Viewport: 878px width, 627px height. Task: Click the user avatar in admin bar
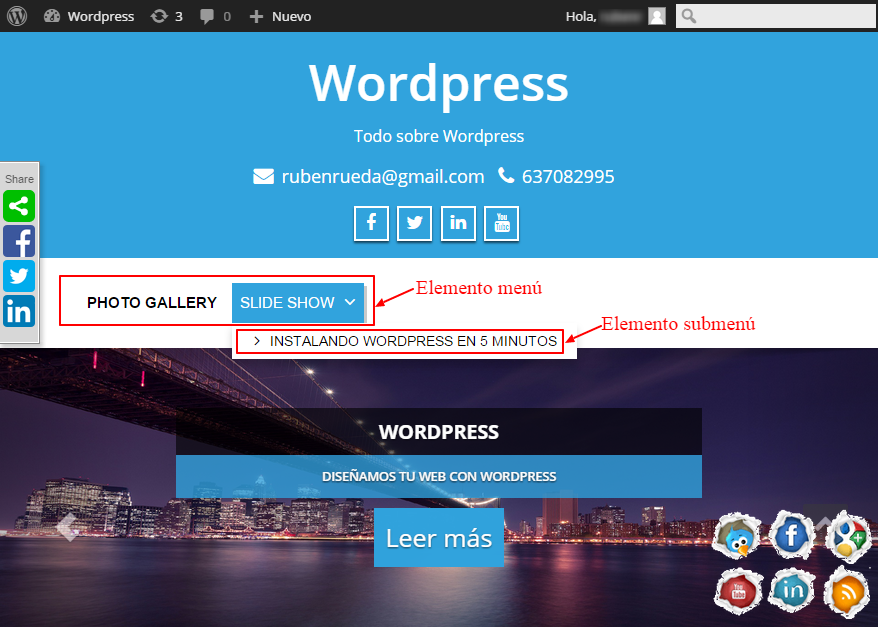click(657, 16)
